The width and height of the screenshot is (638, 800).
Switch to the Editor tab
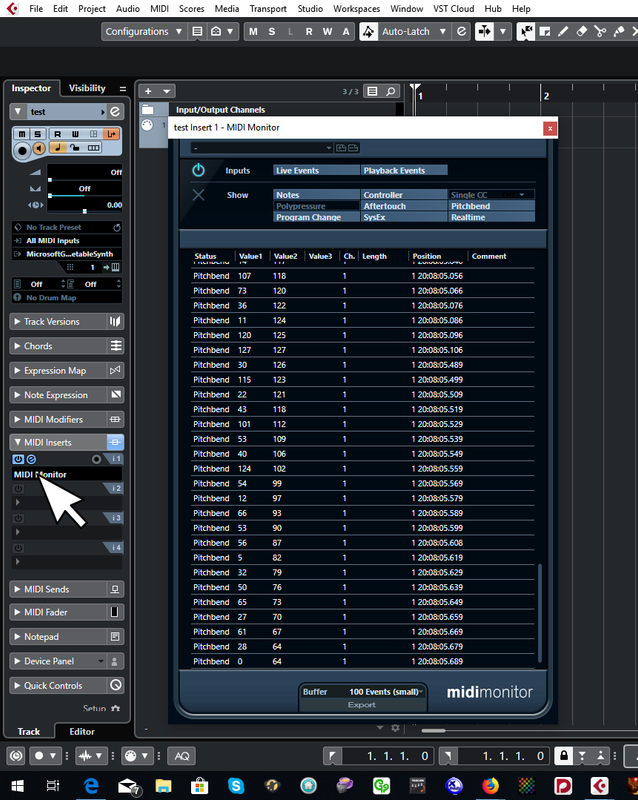tap(82, 731)
